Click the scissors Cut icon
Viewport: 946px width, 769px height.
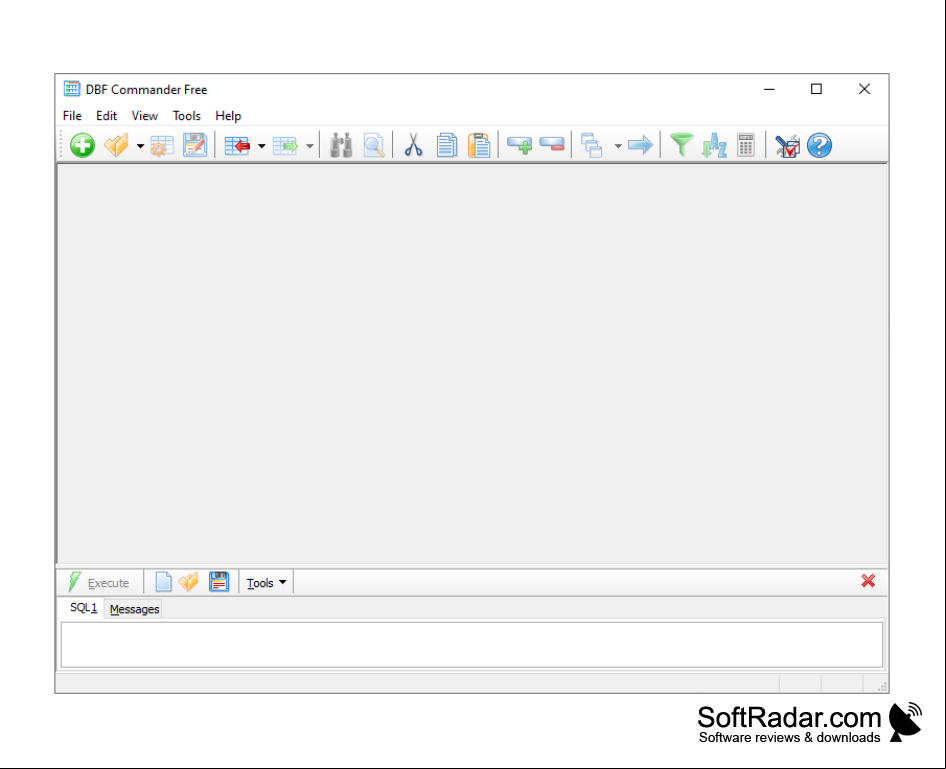pos(413,145)
